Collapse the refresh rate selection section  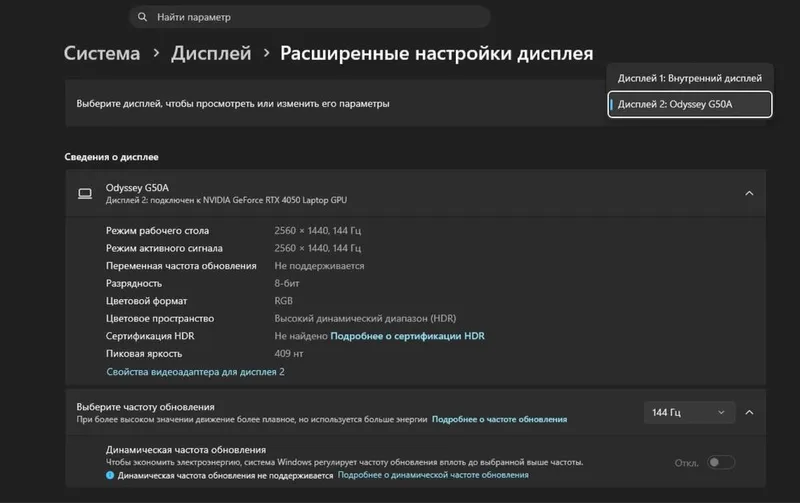(x=749, y=412)
